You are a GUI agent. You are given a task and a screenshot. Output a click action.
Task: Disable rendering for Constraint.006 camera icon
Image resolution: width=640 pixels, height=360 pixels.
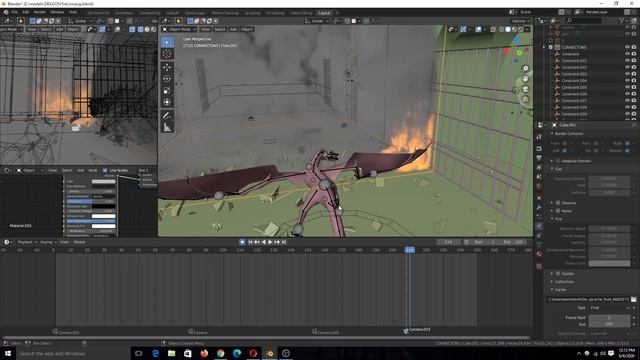[x=634, y=94]
